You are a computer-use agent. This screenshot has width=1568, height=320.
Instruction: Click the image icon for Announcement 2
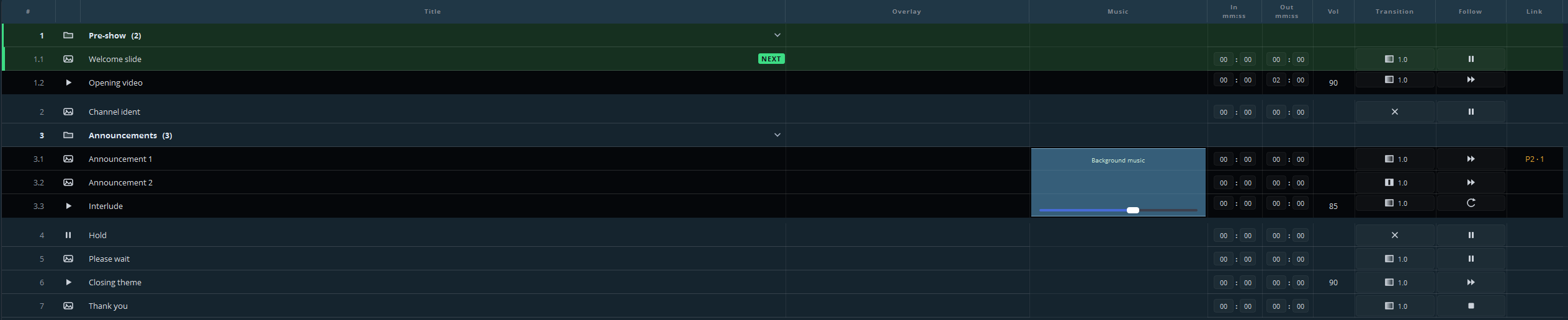coord(68,182)
